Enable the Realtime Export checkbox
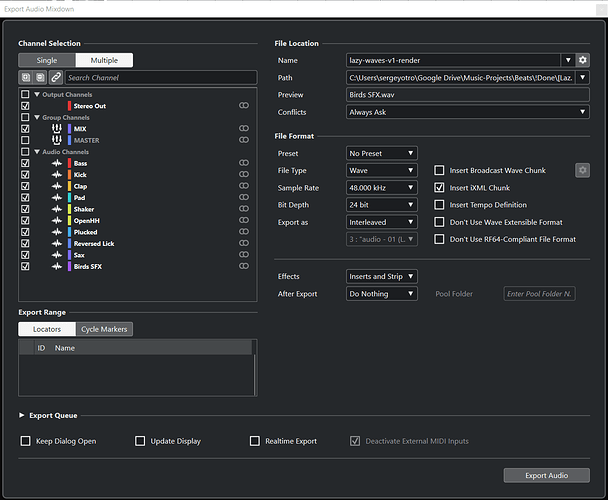This screenshot has height=500, width=608. pyautogui.click(x=255, y=441)
